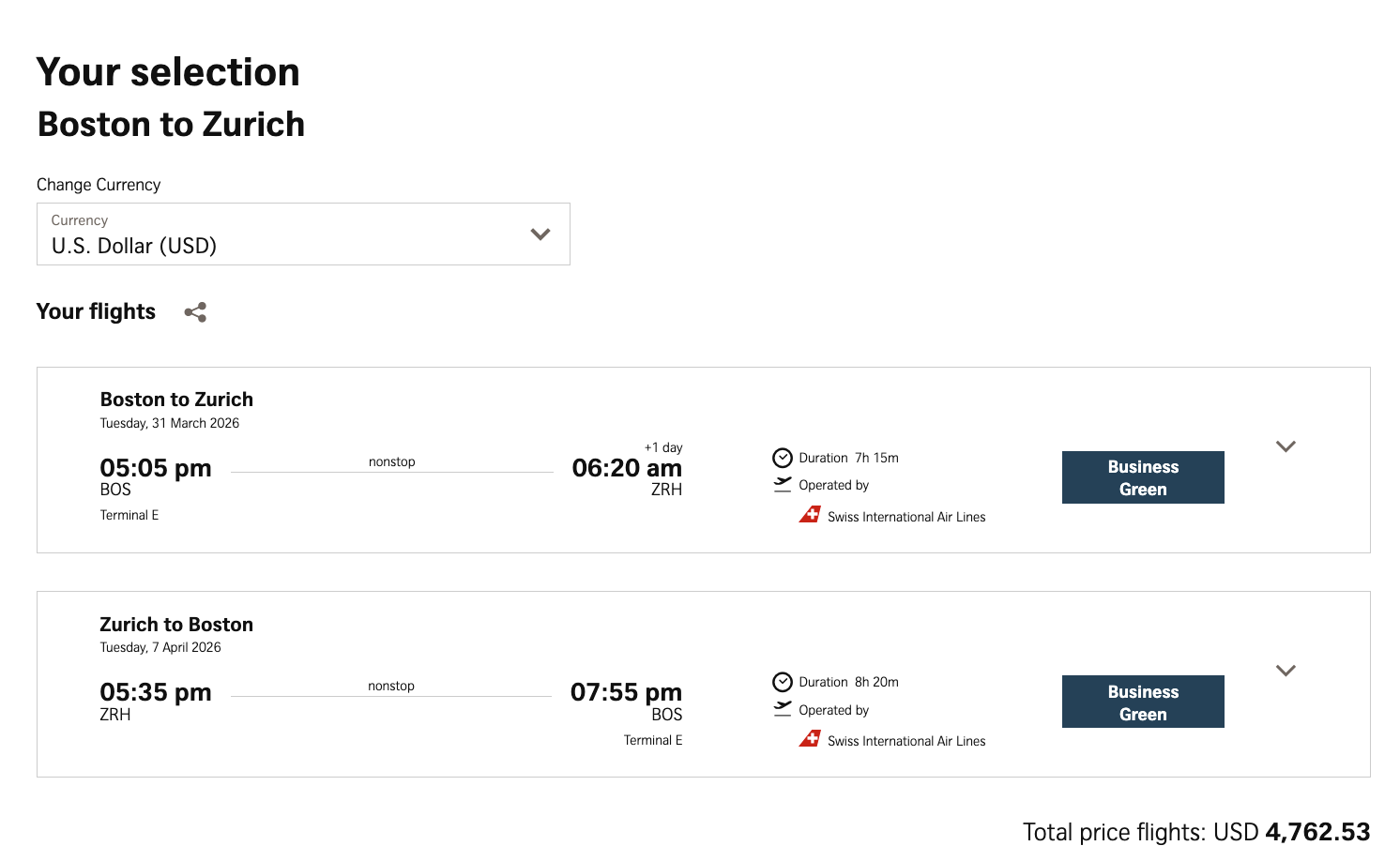Select the departing plane icon for the Boston-Zurich leg

coord(781,484)
